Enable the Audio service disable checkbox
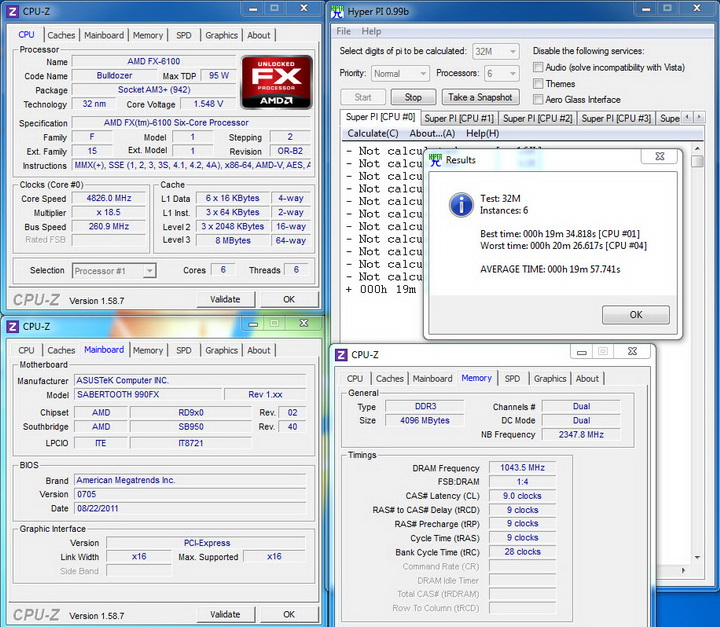Screen dimensions: 720x627 (x=539, y=68)
